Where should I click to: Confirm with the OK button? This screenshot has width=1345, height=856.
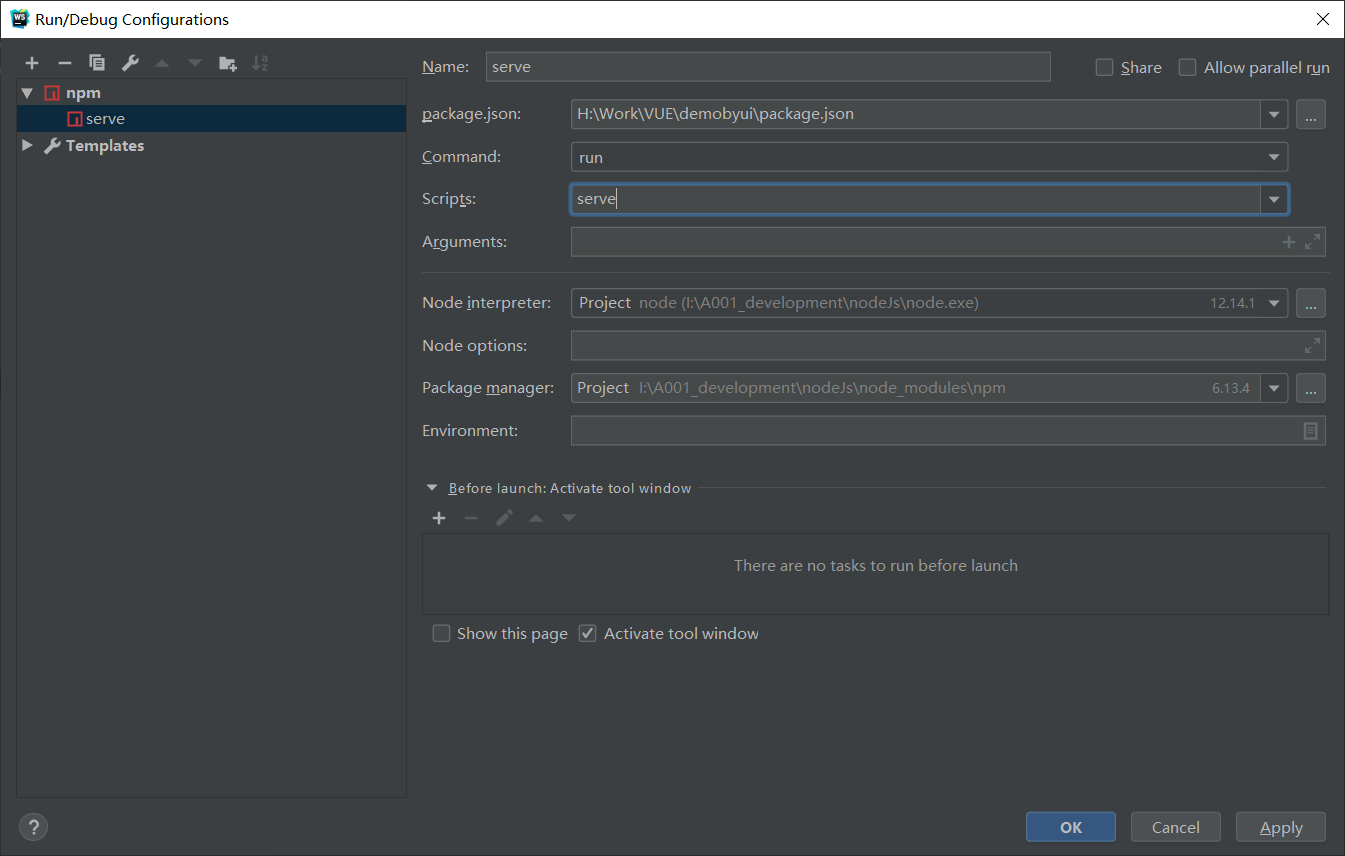coord(1071,827)
